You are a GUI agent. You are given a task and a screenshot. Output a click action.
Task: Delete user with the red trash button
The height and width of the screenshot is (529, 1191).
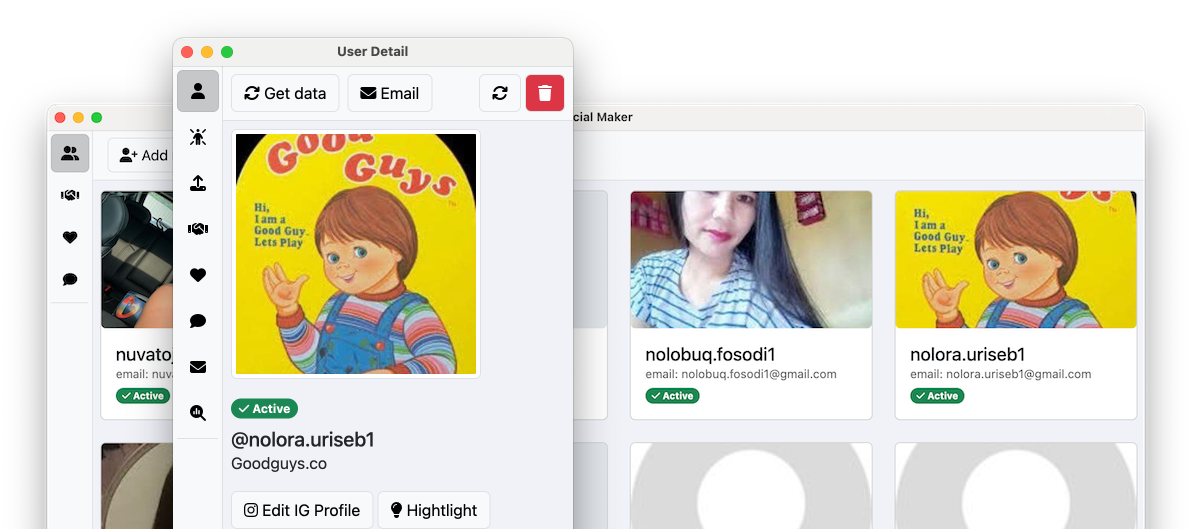545,93
